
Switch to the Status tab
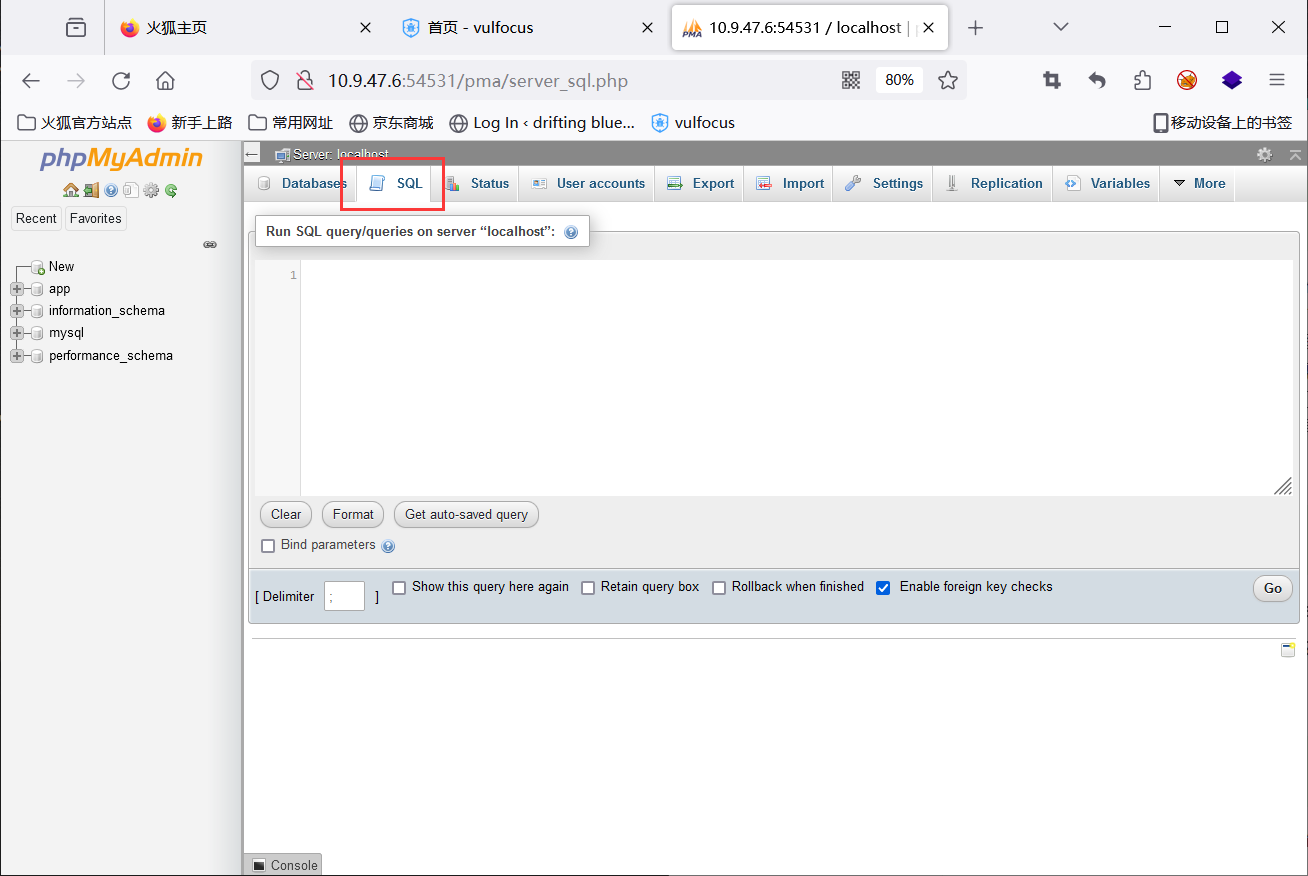(x=478, y=184)
